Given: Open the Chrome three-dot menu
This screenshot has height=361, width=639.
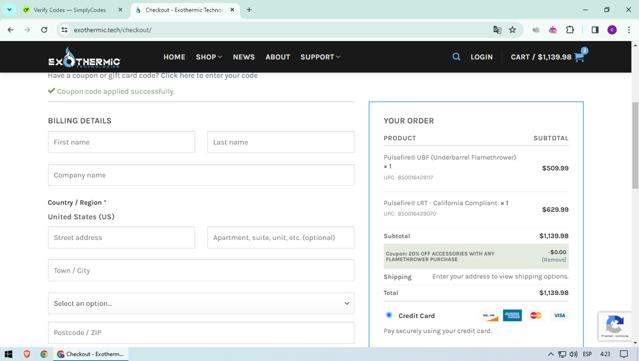Looking at the screenshot, I should (x=629, y=30).
